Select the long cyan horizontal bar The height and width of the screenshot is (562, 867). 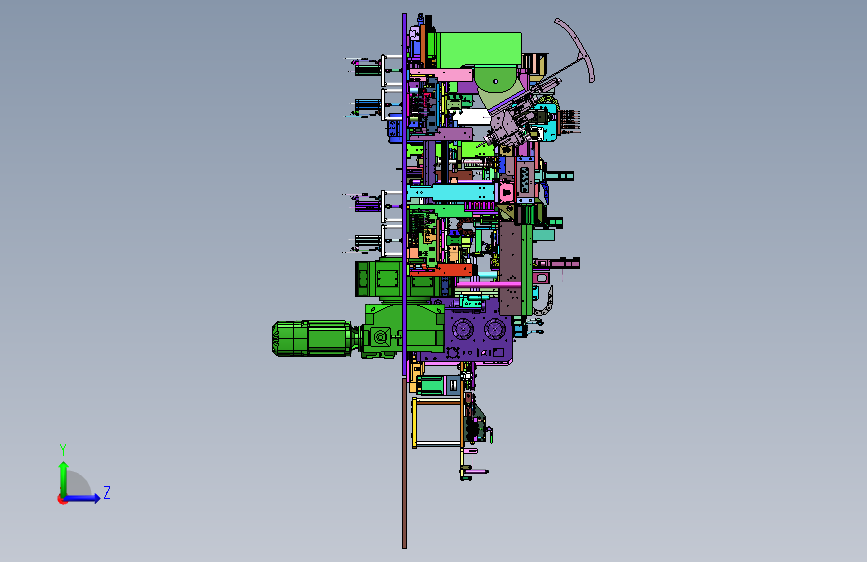pyautogui.click(x=451, y=192)
